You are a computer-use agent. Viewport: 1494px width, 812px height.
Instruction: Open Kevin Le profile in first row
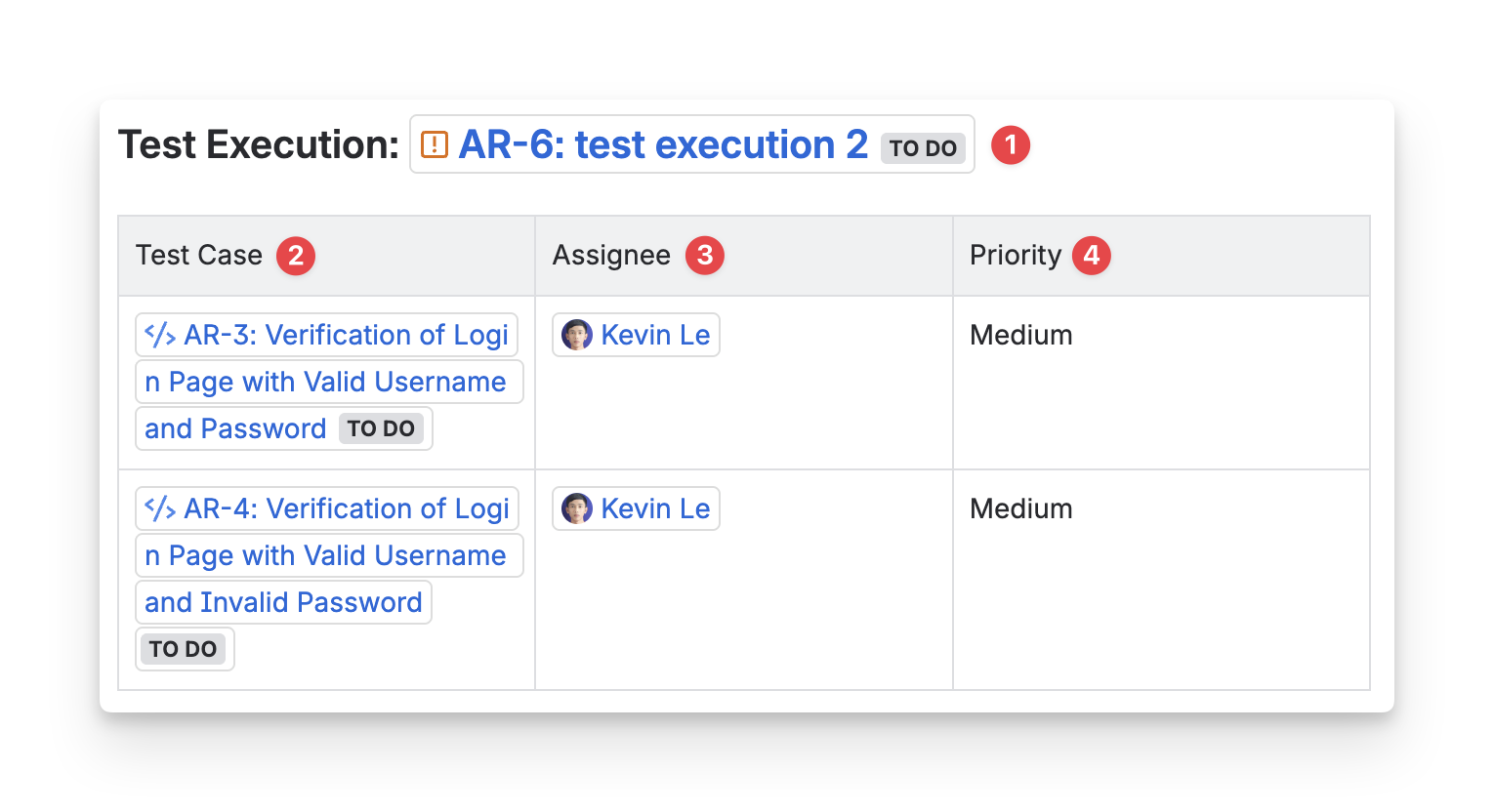655,335
